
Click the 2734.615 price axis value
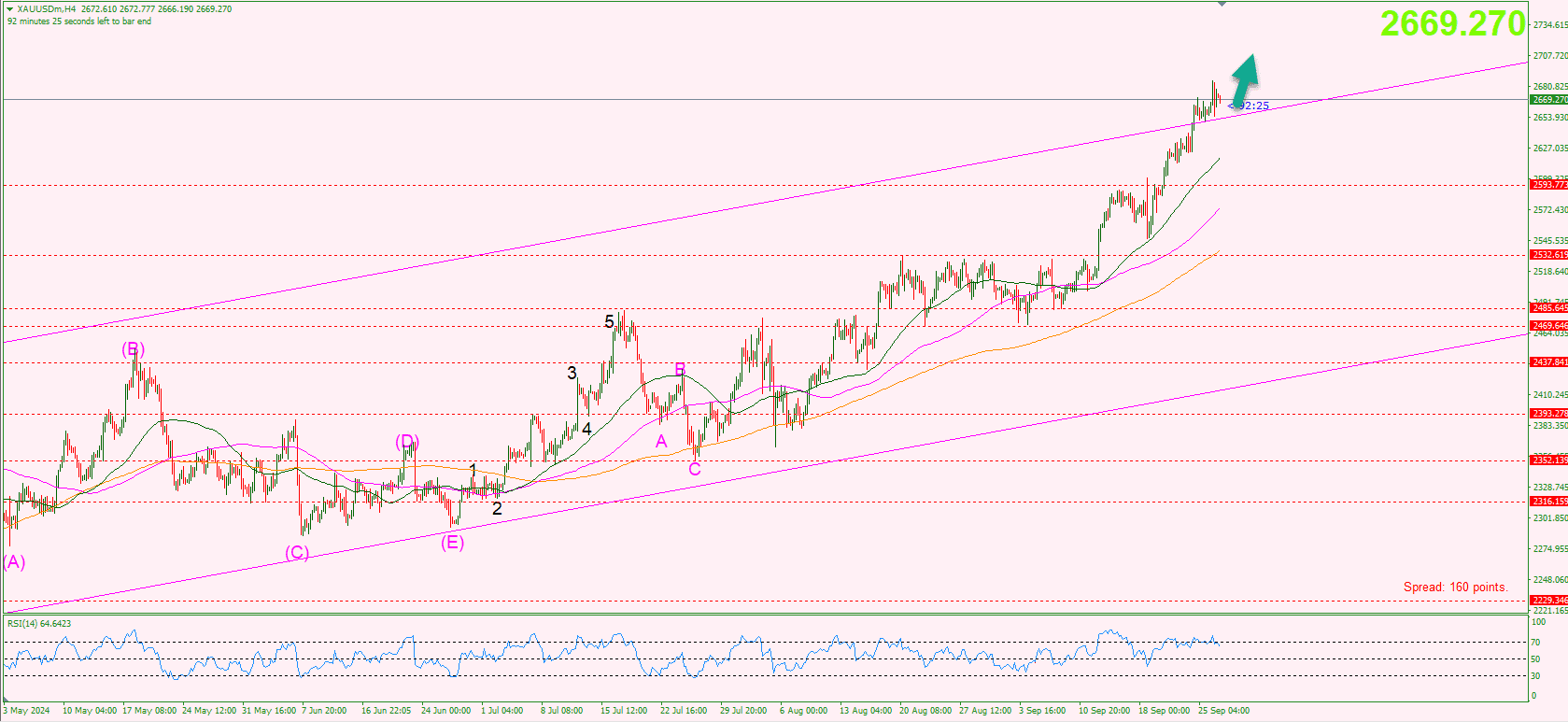click(1550, 25)
